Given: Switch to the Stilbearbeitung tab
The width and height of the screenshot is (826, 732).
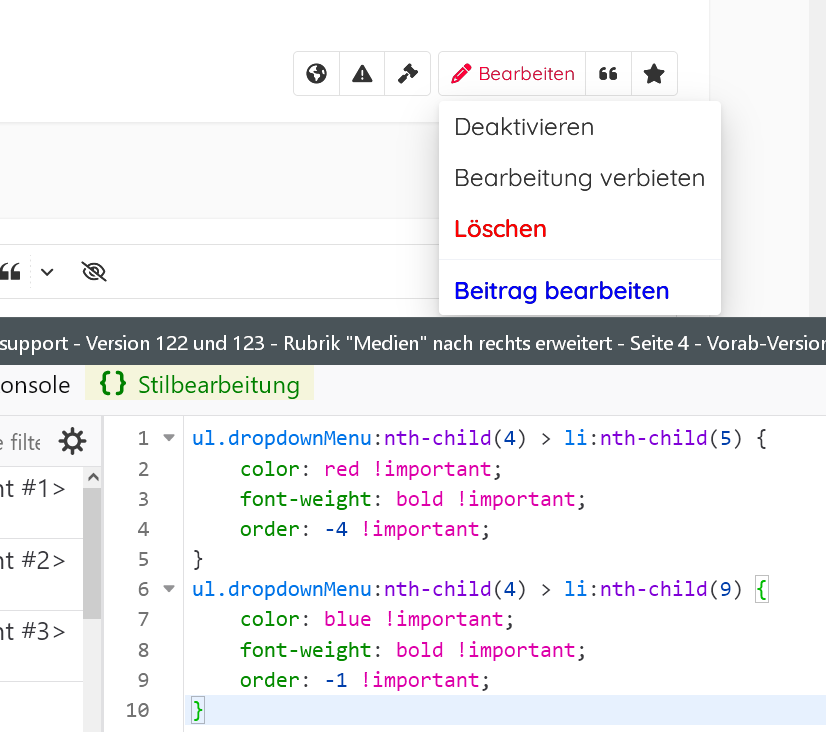Looking at the screenshot, I should pyautogui.click(x=200, y=385).
